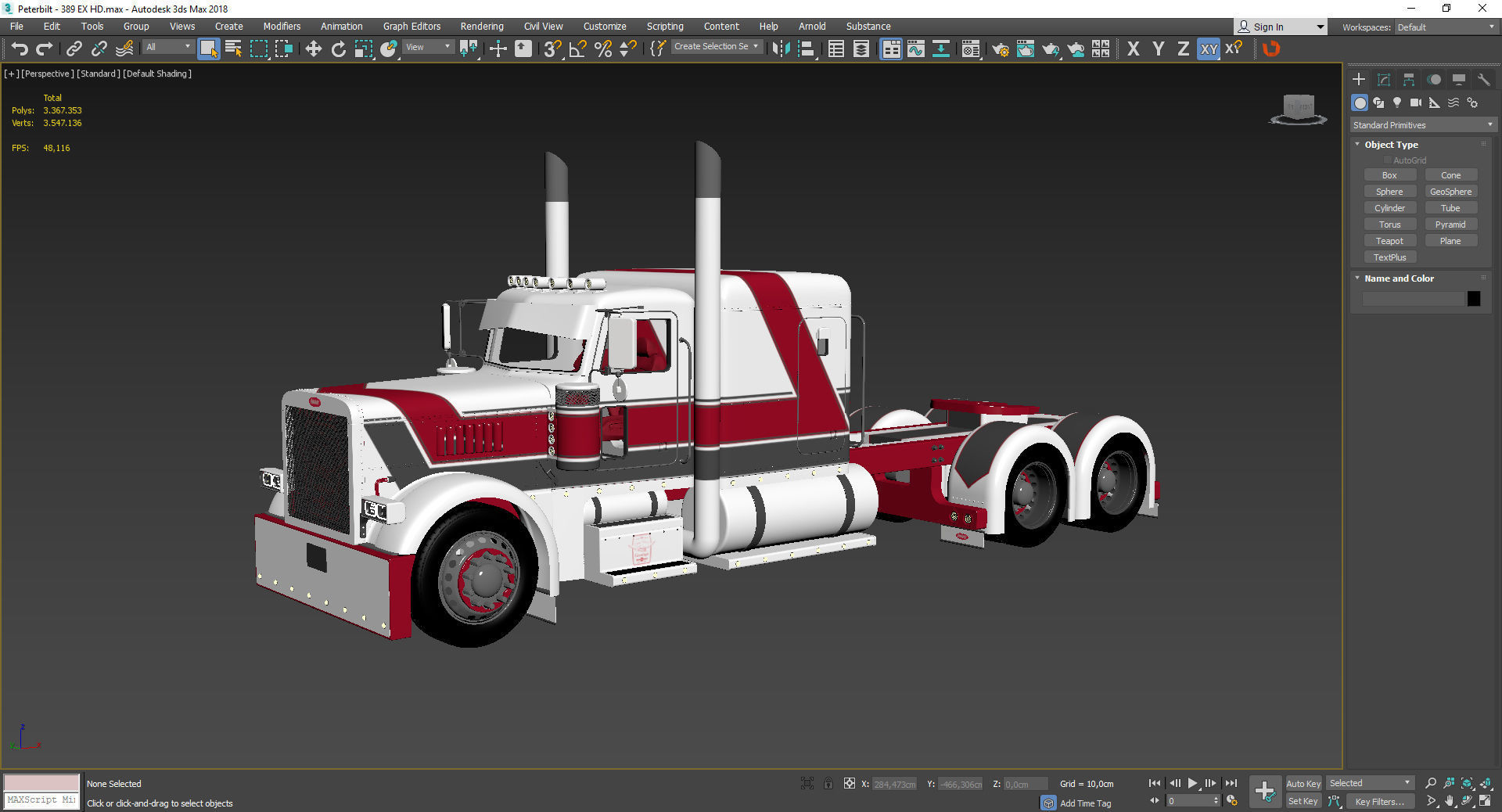Toggle Spinner Snap button
Screen dimensions: 1502x812
pyautogui.click(x=627, y=49)
